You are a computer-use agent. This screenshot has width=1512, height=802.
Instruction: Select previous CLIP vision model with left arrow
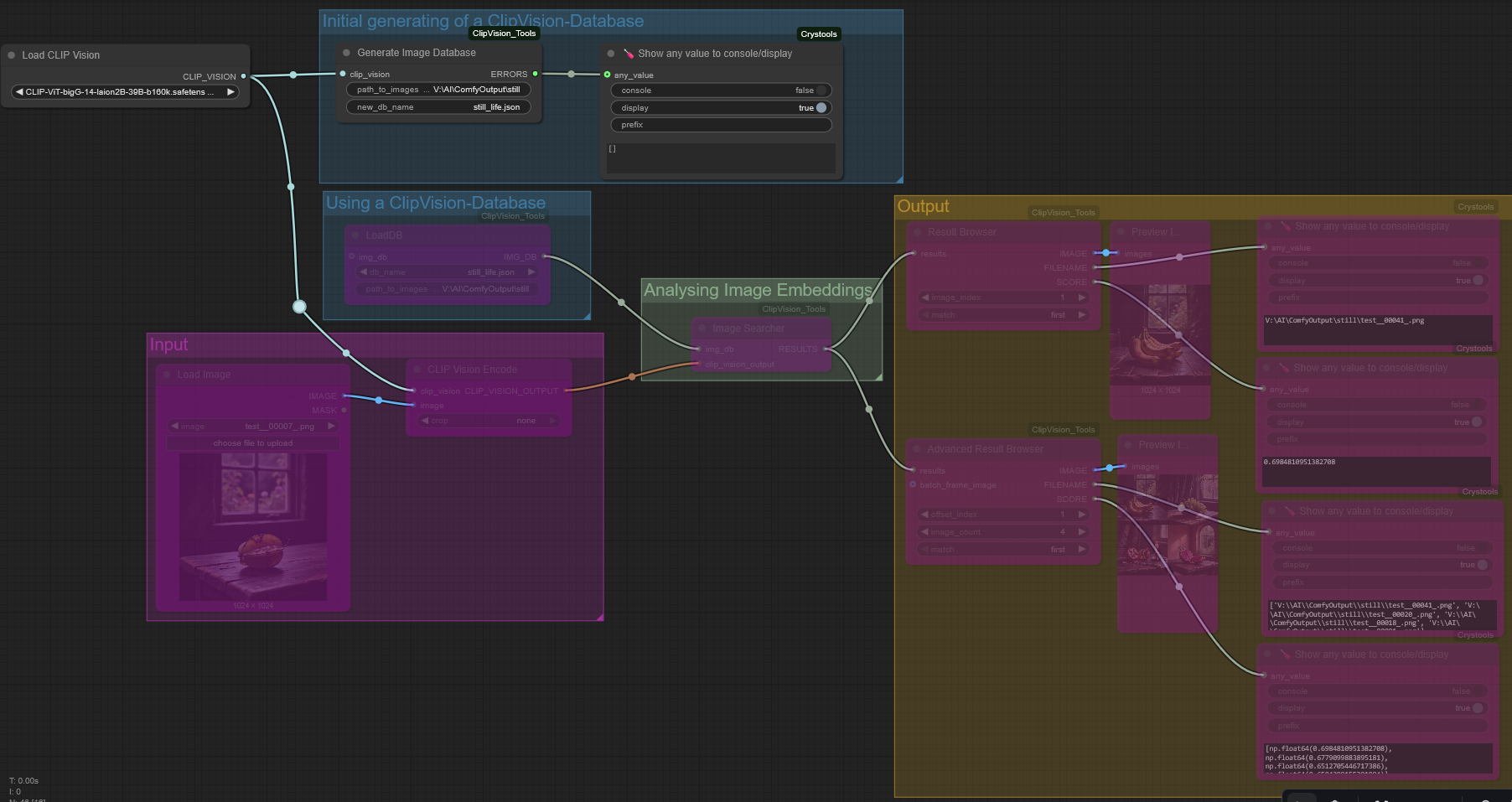(x=19, y=92)
